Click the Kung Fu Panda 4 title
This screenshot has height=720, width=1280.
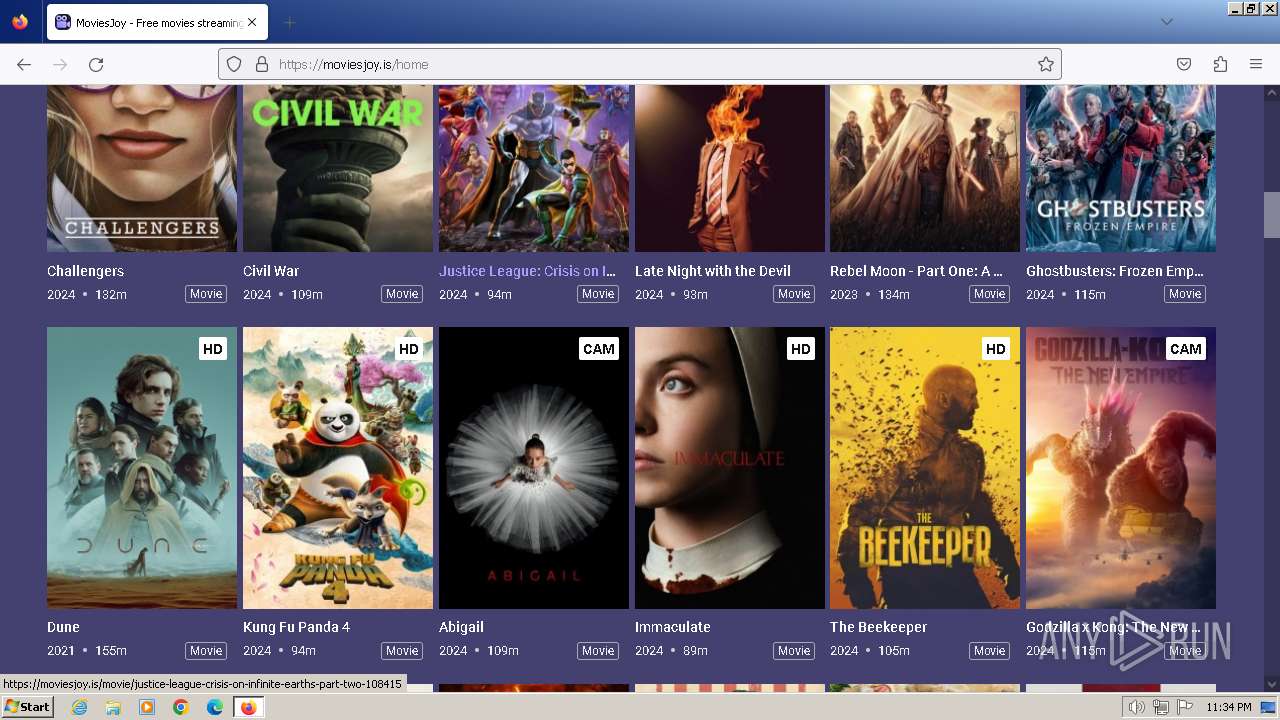coord(297,627)
